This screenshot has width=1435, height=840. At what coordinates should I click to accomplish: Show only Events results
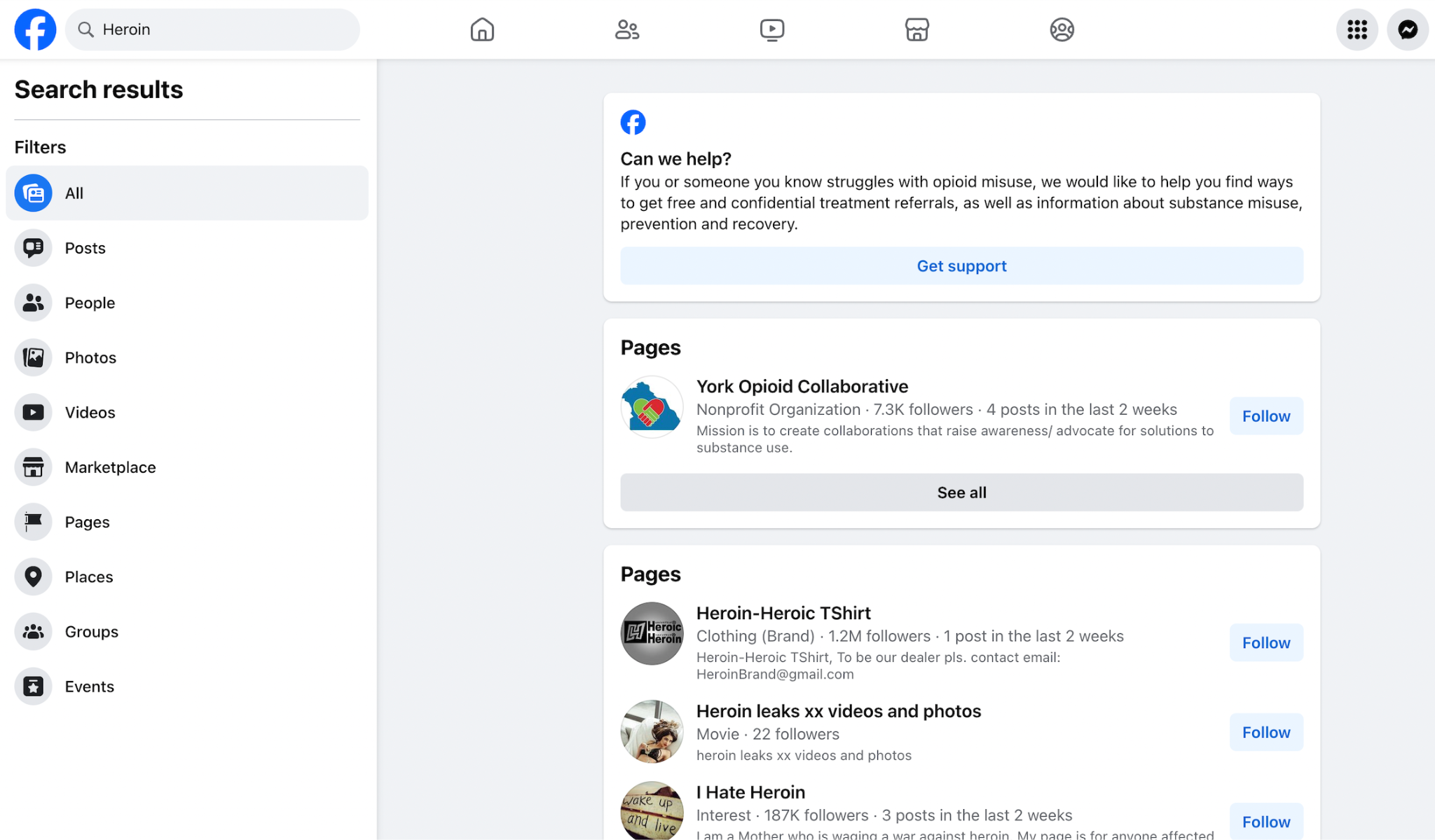pos(89,687)
